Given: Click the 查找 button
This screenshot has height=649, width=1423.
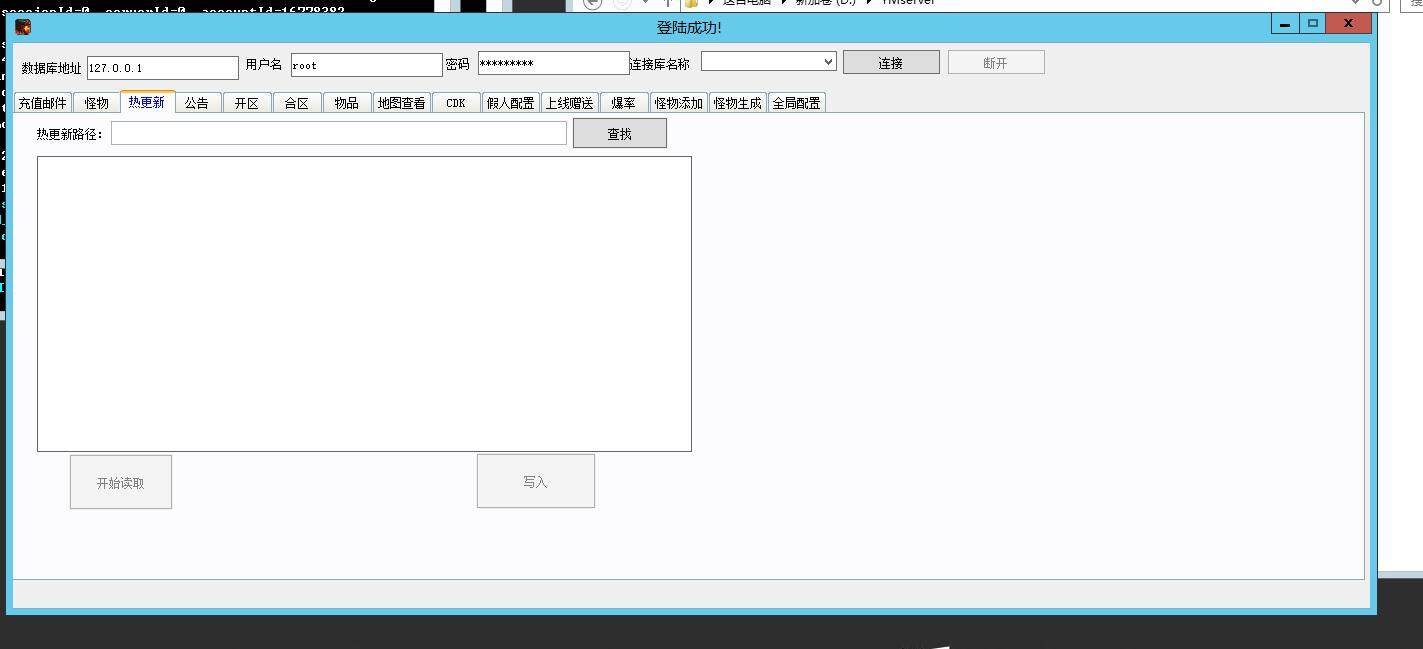Looking at the screenshot, I should [619, 134].
